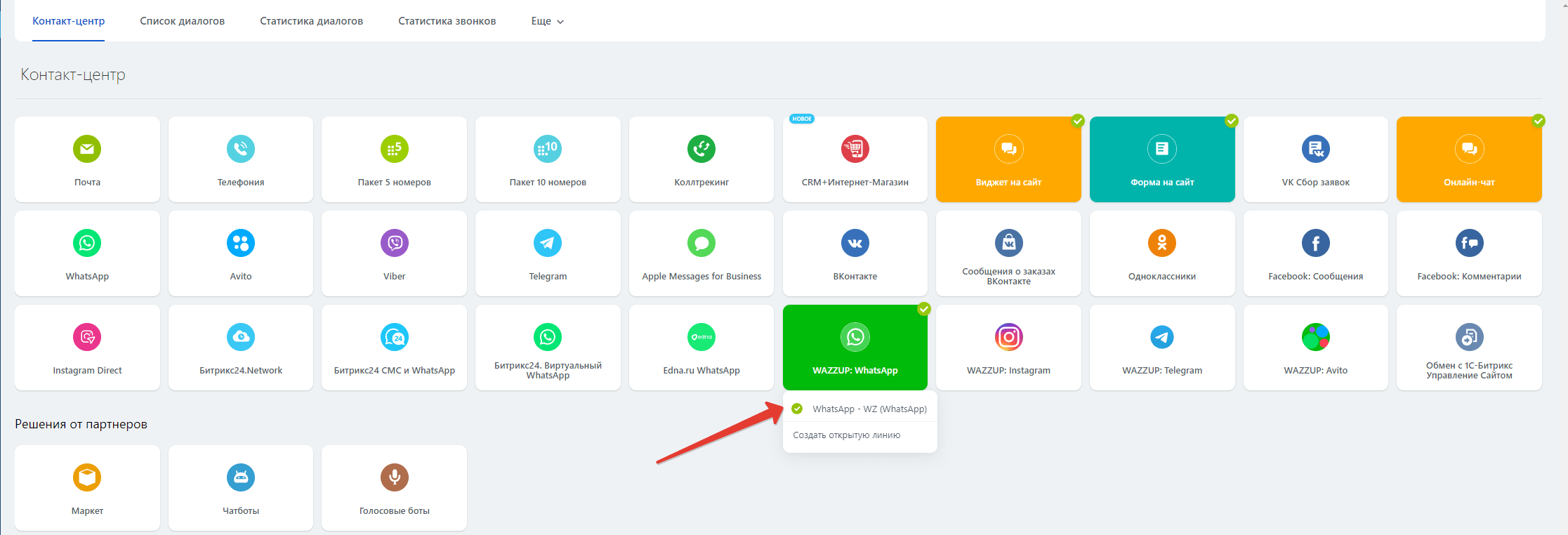Go to the Статистика диалогов tab
This screenshot has height=535, width=1568.
point(312,21)
